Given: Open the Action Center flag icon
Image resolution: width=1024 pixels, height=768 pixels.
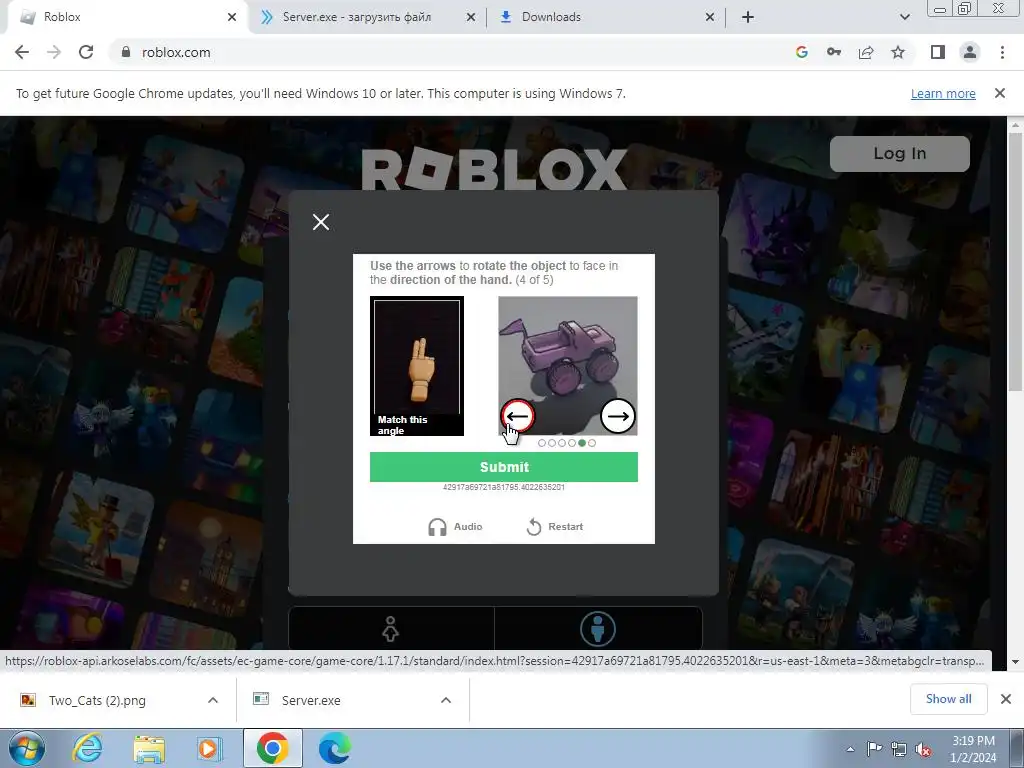Looking at the screenshot, I should (x=874, y=750).
